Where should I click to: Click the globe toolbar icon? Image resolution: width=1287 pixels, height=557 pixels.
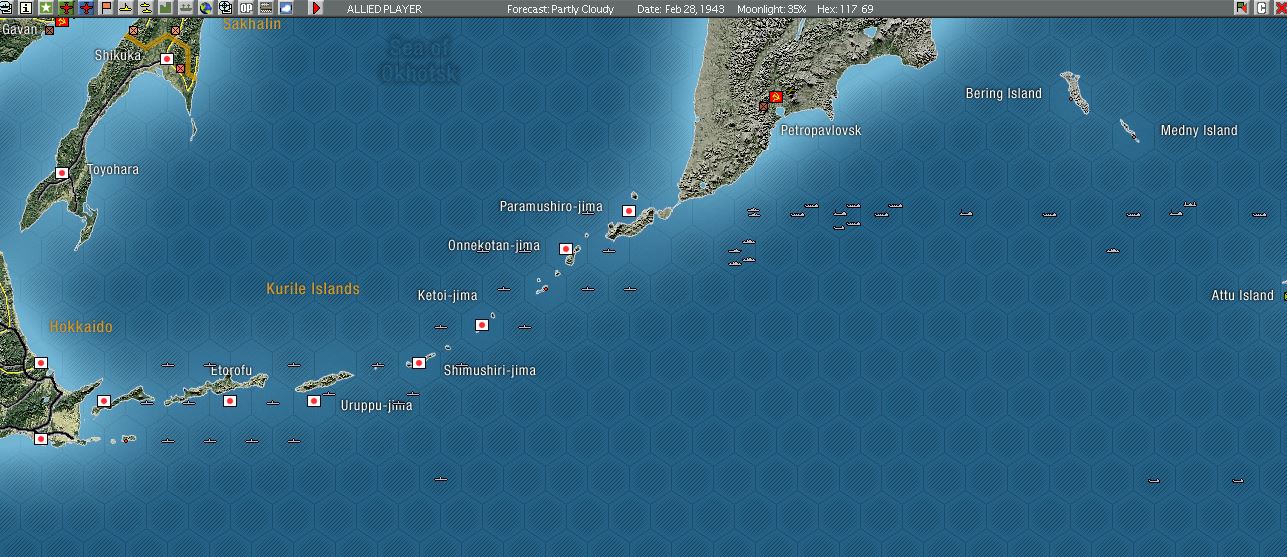[206, 8]
